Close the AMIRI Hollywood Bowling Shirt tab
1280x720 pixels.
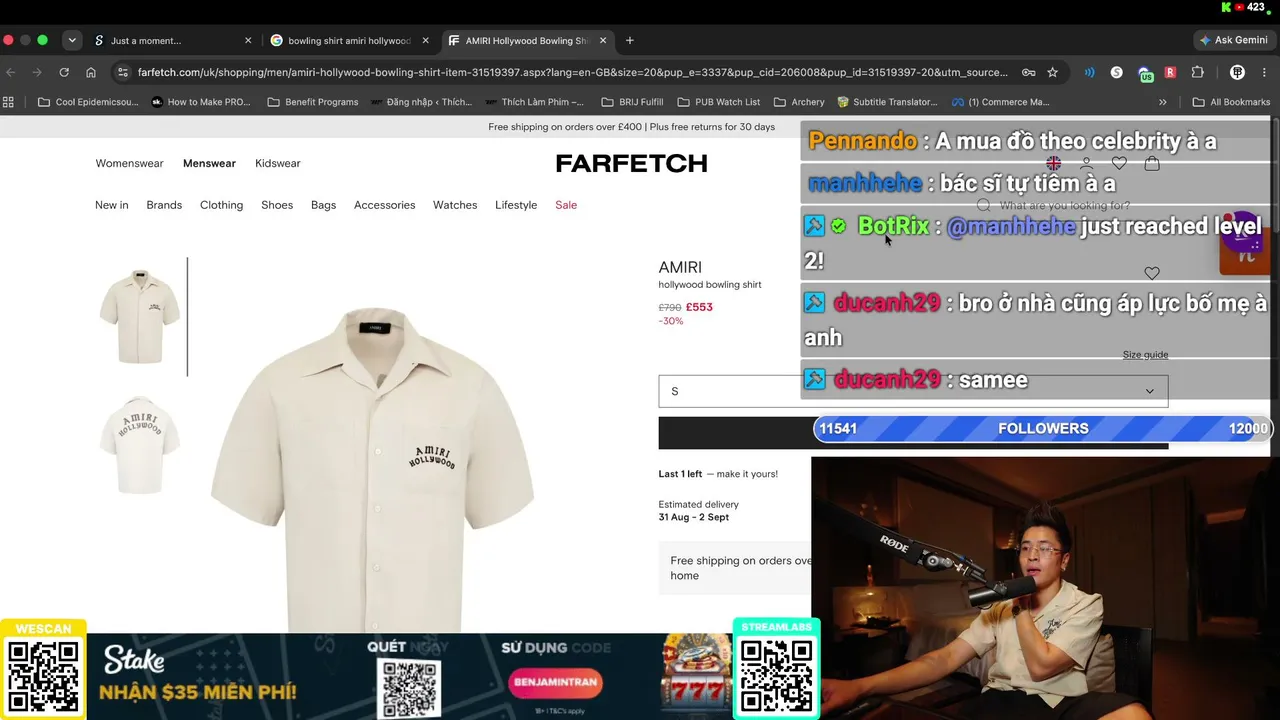pos(602,41)
